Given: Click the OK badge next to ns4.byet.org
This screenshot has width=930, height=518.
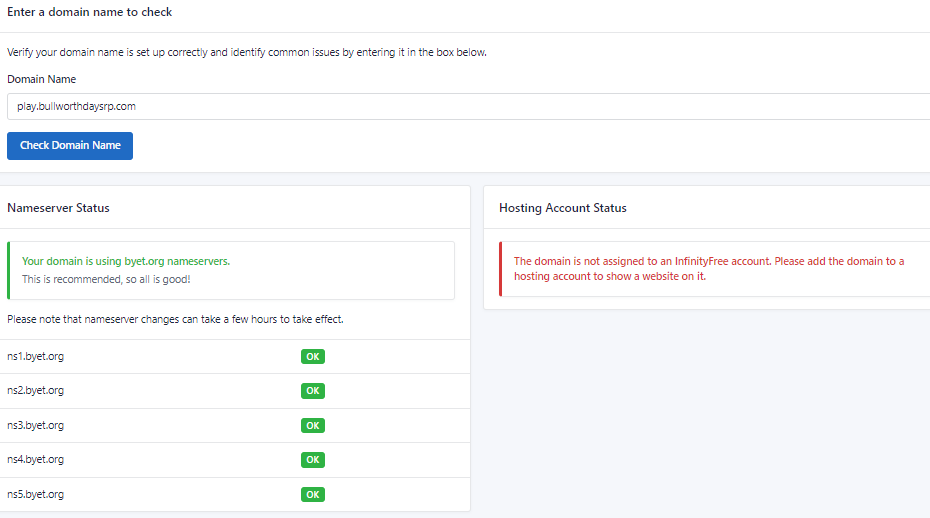Looking at the screenshot, I should pos(313,460).
